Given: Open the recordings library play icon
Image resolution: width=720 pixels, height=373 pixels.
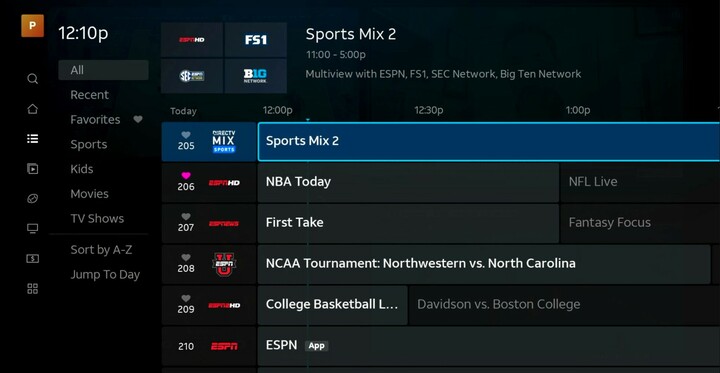Looking at the screenshot, I should tap(32, 169).
